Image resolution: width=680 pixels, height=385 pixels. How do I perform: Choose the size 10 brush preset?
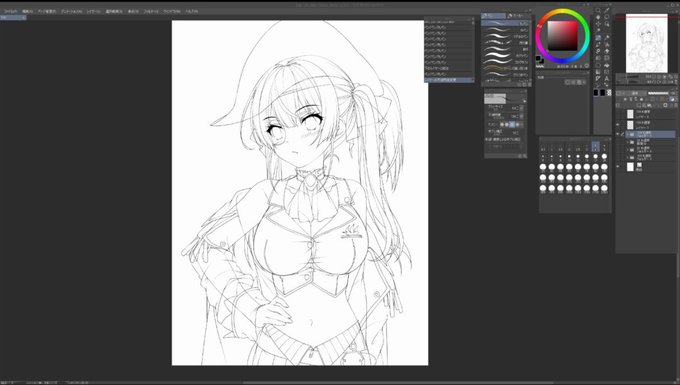569,158
